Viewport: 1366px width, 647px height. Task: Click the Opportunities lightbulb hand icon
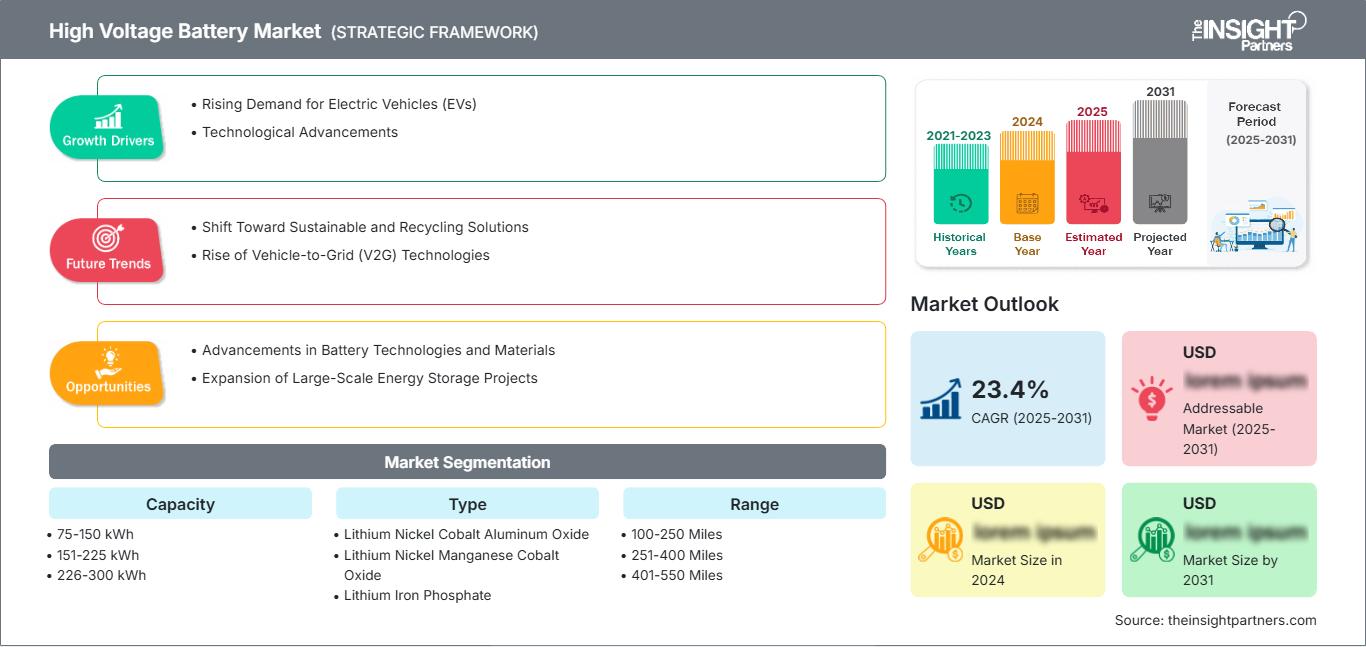[x=108, y=360]
